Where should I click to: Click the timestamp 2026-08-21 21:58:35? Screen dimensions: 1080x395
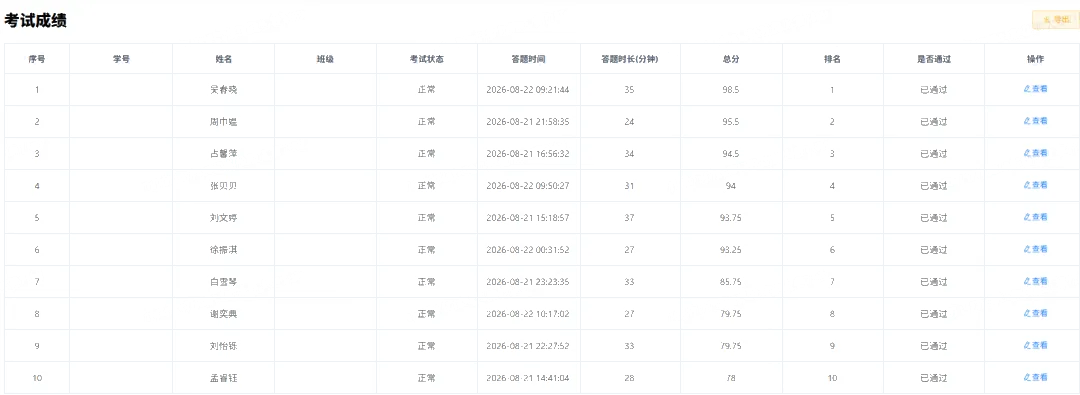(x=528, y=121)
